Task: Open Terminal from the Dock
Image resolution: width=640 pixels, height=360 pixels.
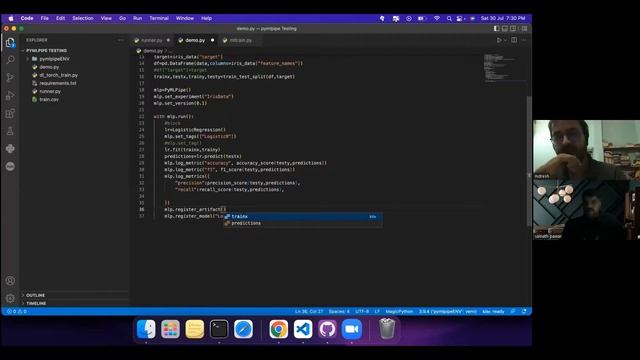Action: coord(219,329)
